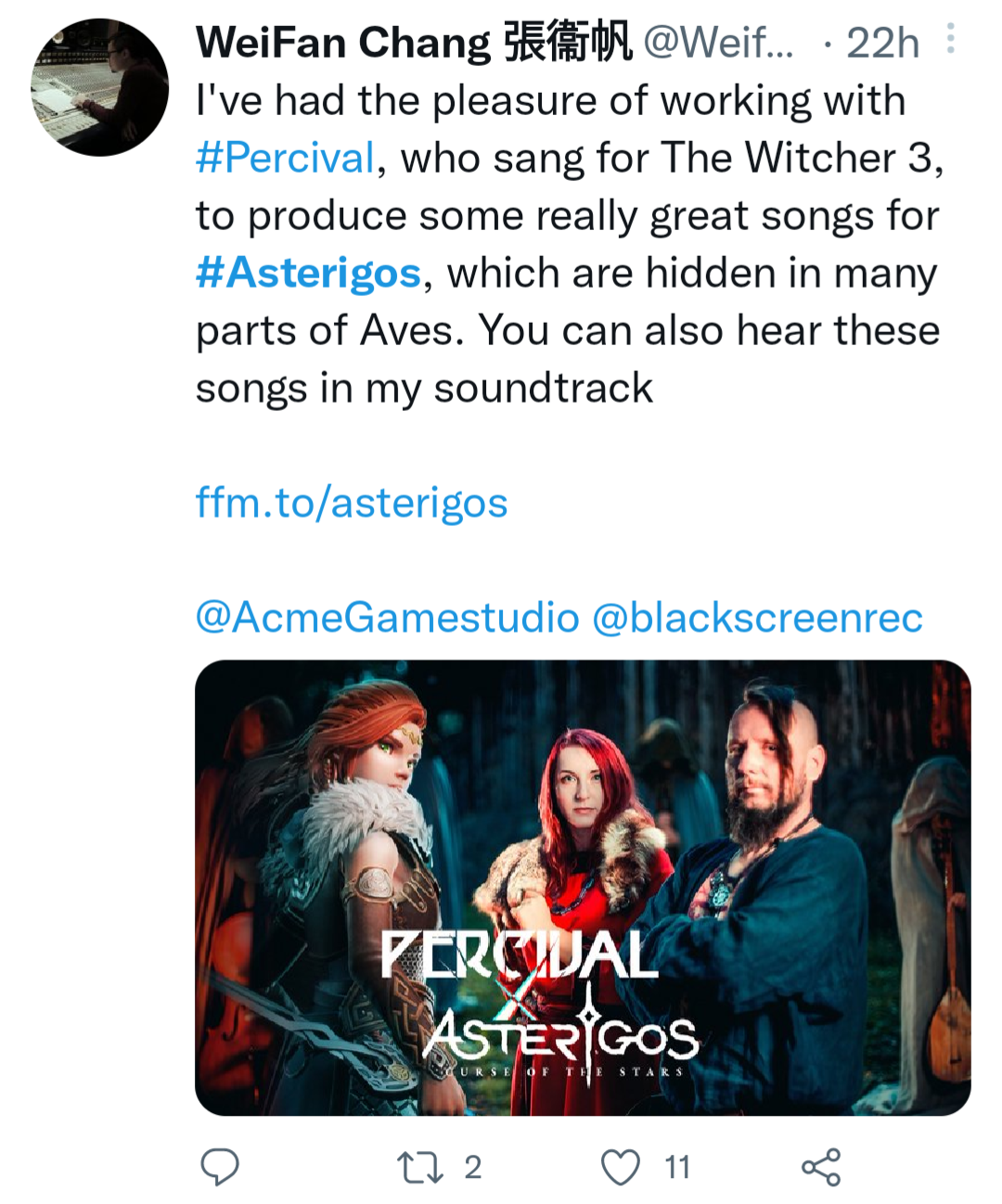Open the more options three-dot menu
Screen dimensions: 1002x1204
[x=950, y=39]
